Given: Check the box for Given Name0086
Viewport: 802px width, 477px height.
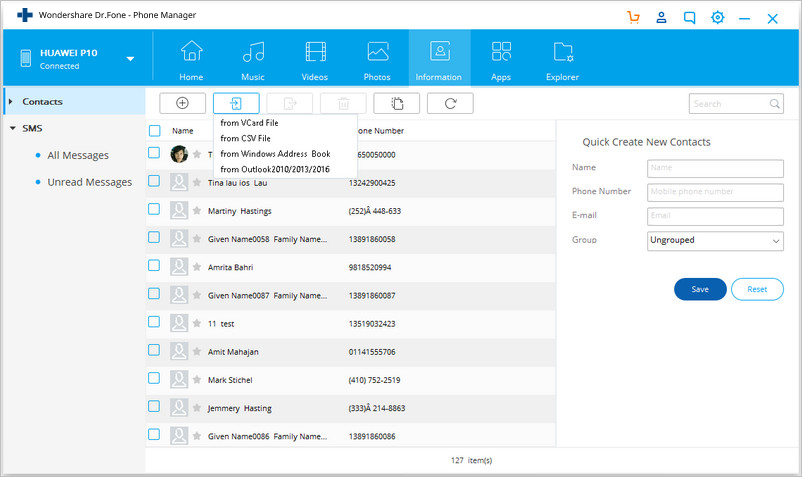Looking at the screenshot, I should (154, 434).
